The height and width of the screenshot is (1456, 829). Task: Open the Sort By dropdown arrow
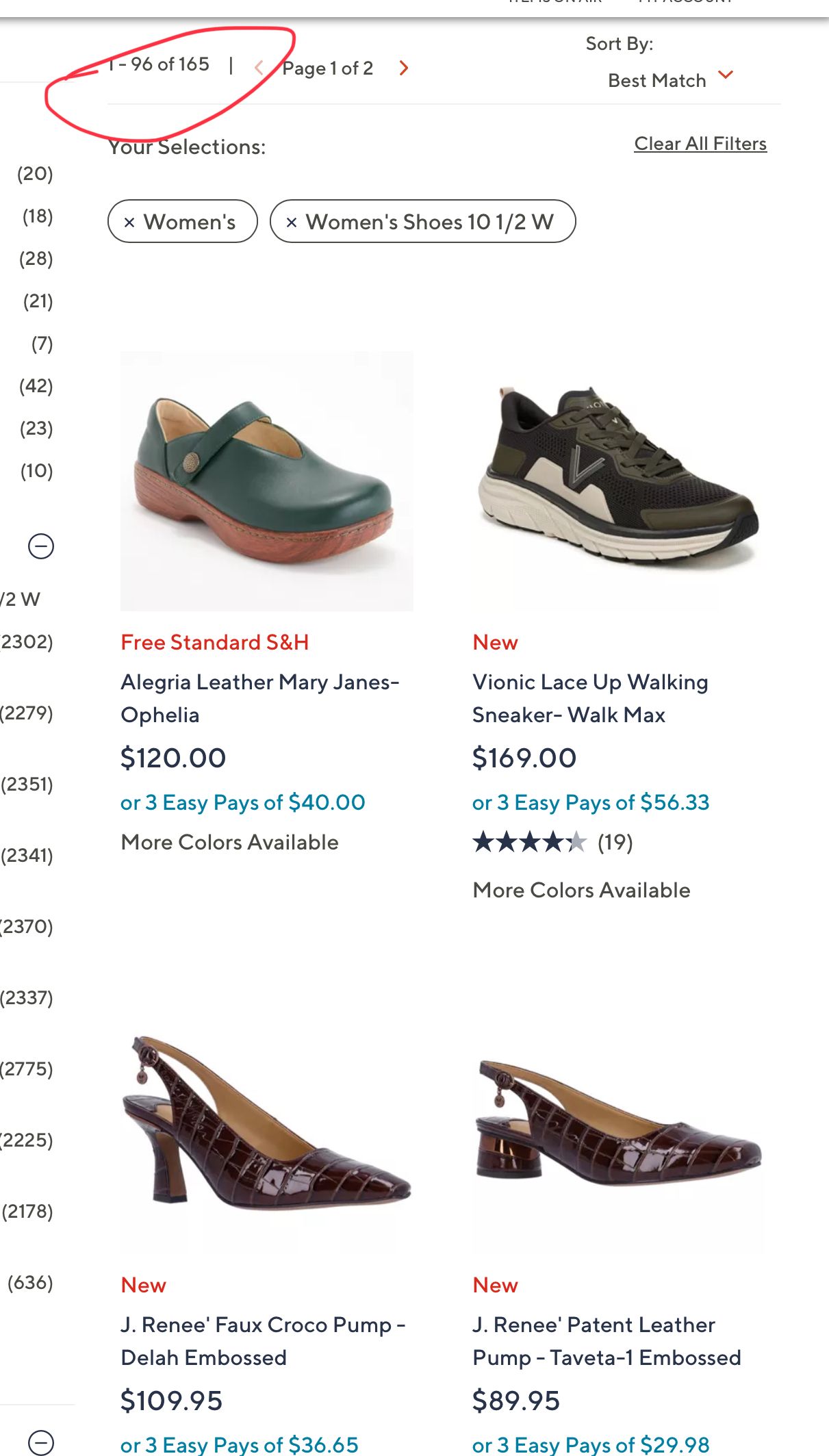(726, 75)
